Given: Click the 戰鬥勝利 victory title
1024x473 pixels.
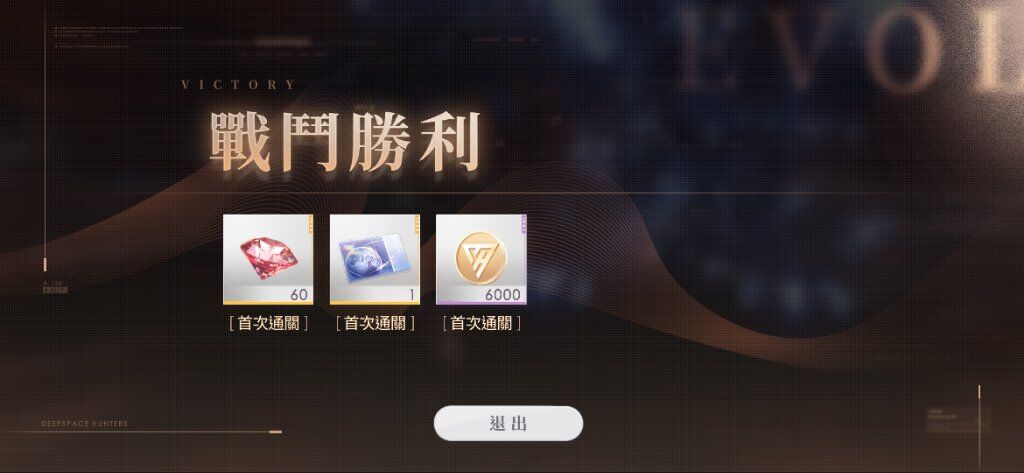Looking at the screenshot, I should pyautogui.click(x=345, y=142).
